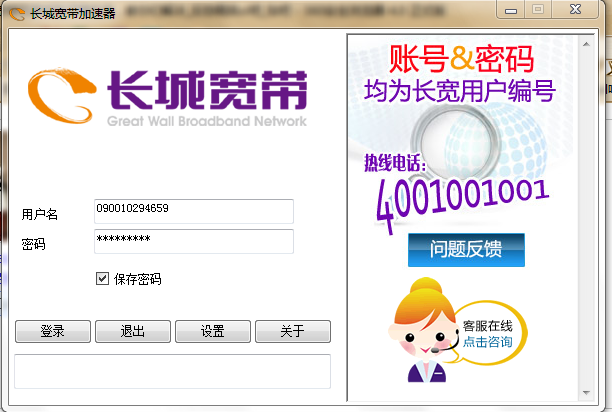Click the 退出 exit button

point(133,331)
